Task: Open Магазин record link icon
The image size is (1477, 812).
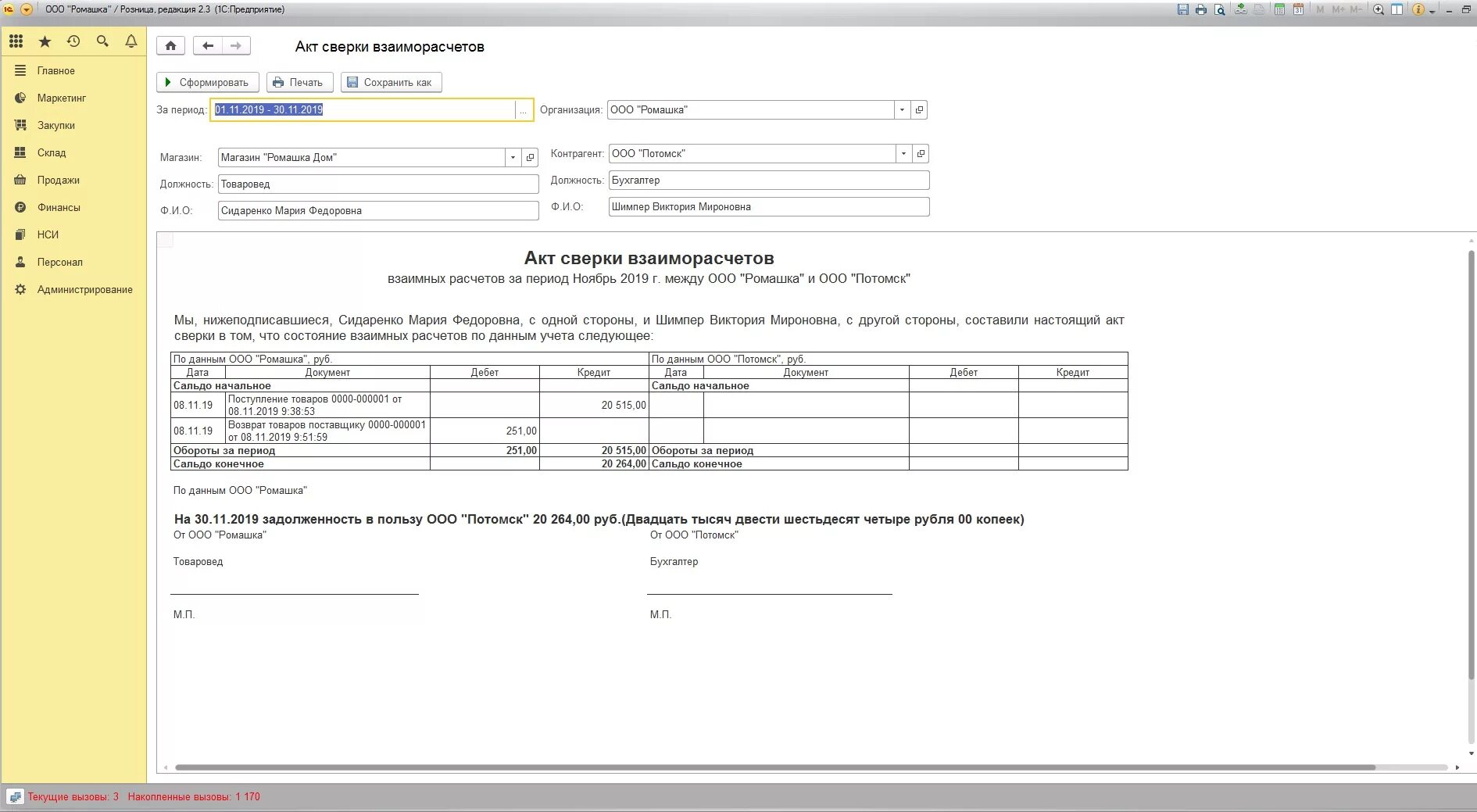Action: point(531,158)
